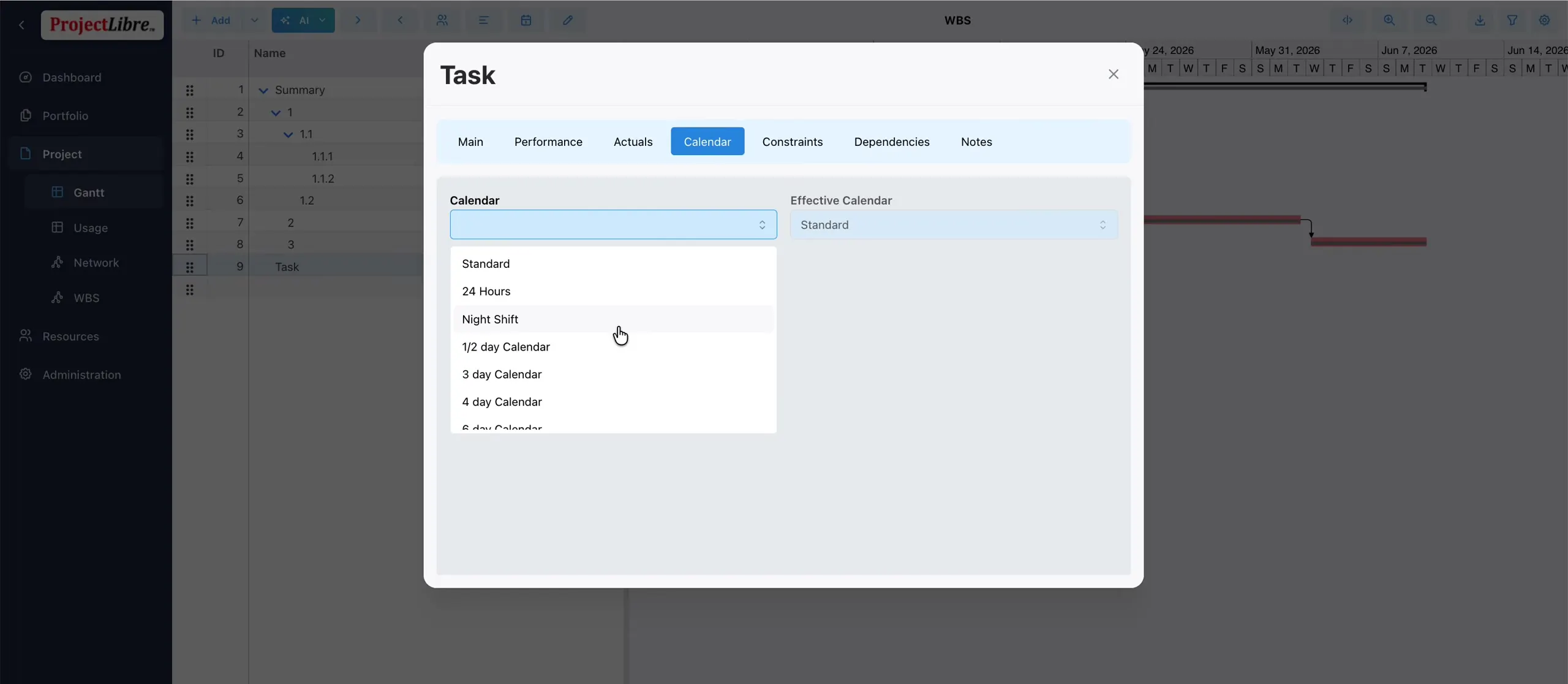Open Administration in the sidebar
The height and width of the screenshot is (684, 1568).
tap(86, 374)
